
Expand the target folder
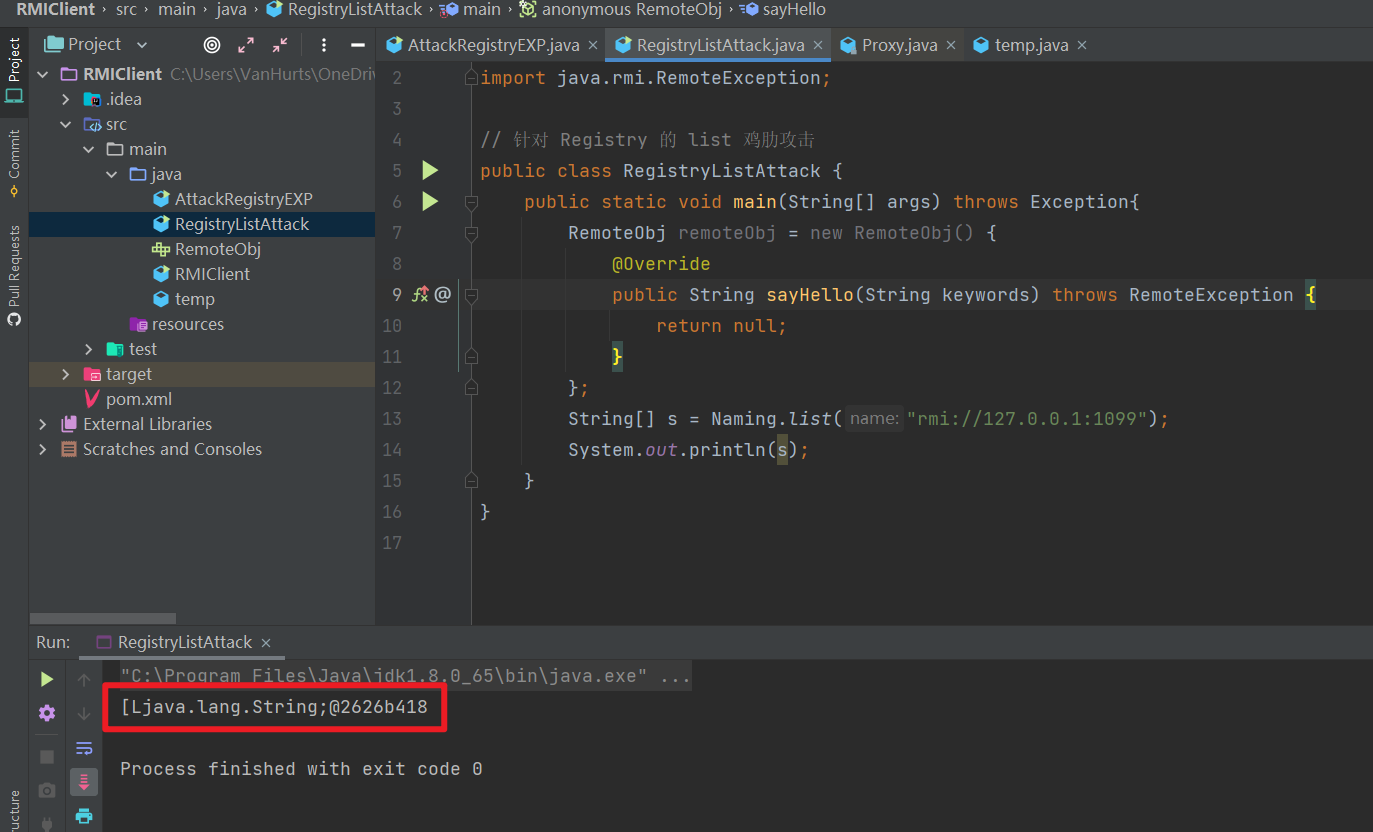(66, 374)
